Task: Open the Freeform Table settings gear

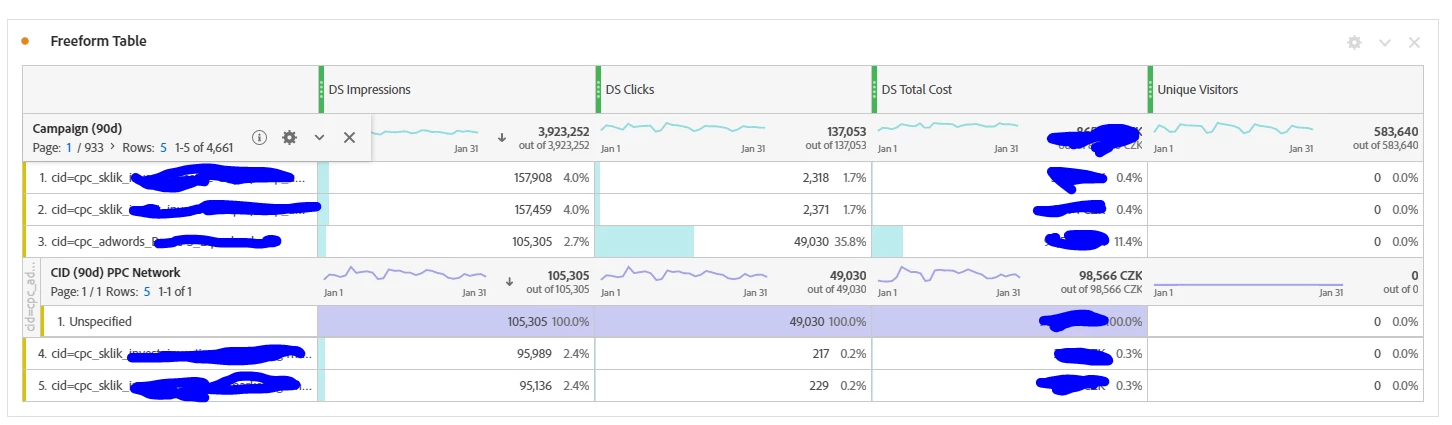Action: [1354, 42]
